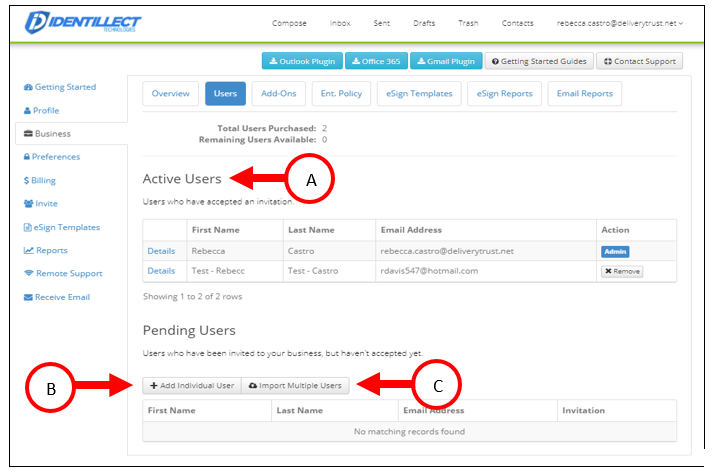Open Details link for Rebecca Castro
718x474 pixels.
pos(161,251)
